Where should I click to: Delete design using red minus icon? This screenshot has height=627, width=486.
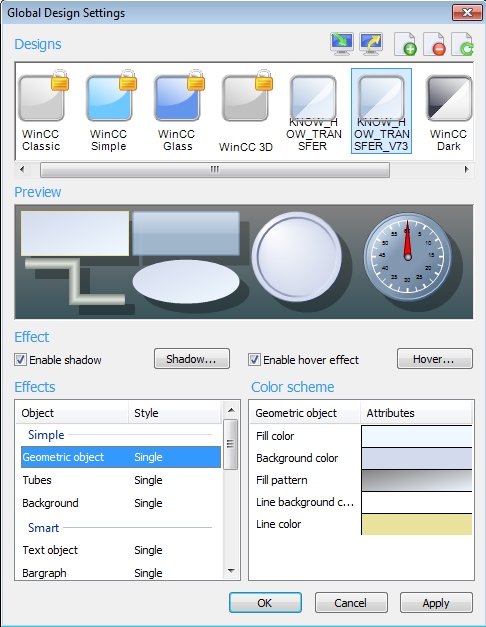(434, 44)
